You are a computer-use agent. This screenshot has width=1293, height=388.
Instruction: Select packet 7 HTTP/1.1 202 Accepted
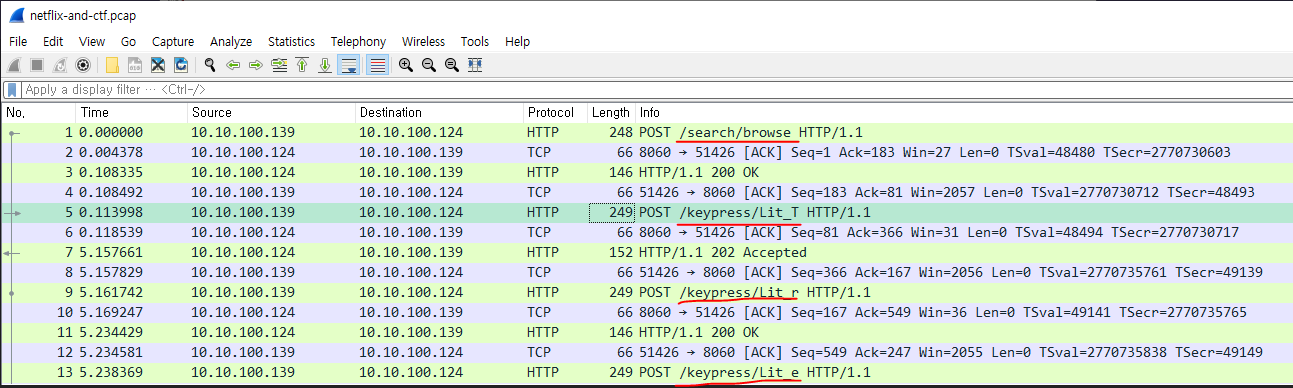point(646,252)
